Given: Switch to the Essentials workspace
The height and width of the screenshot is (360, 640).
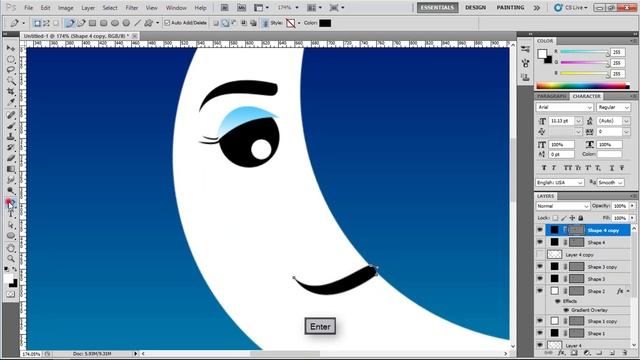Looking at the screenshot, I should pos(437,8).
